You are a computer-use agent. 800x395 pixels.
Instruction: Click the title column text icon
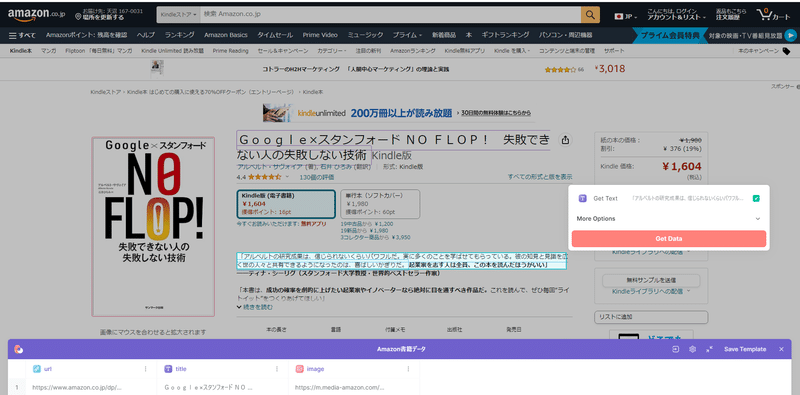click(168, 368)
